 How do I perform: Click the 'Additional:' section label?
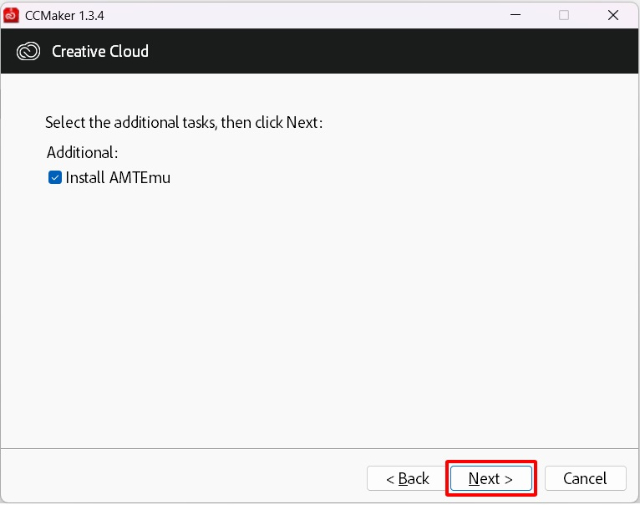82,152
